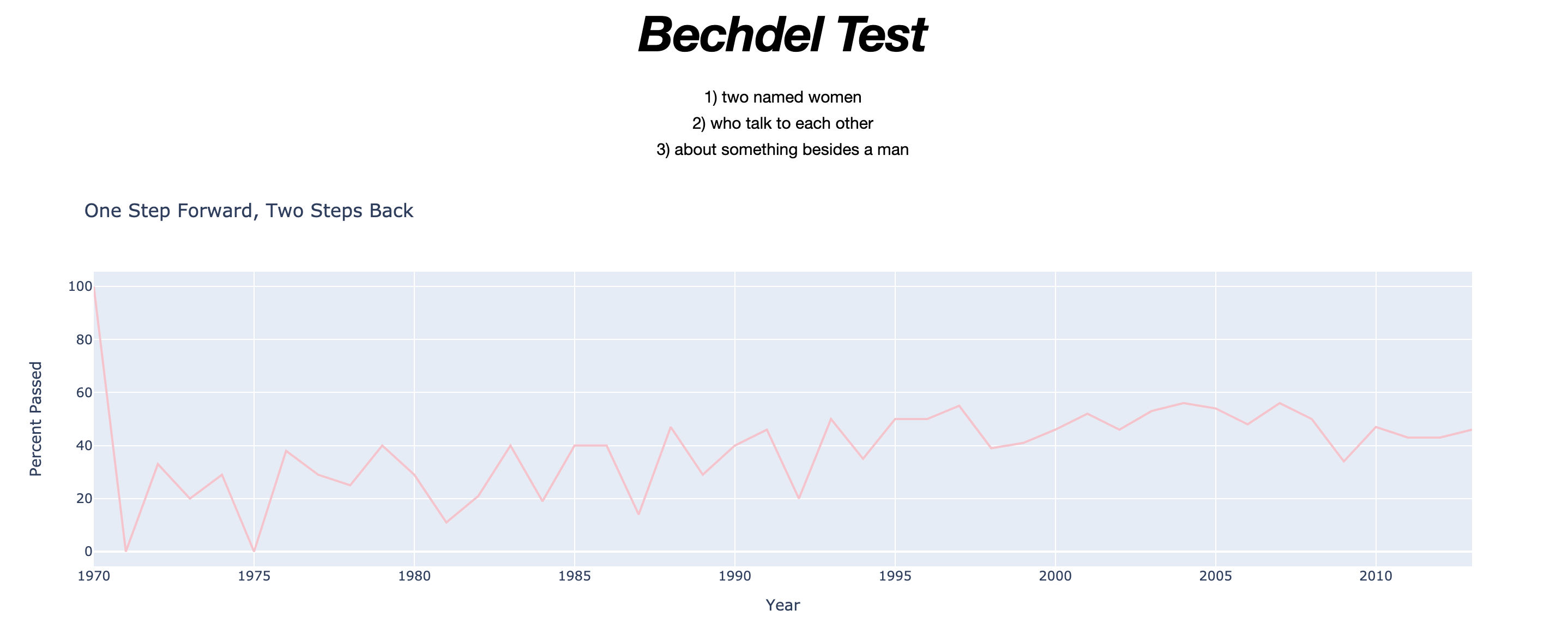Click the text 'who talk to each other'
This screenshot has height=634, width=1568.
(791, 124)
